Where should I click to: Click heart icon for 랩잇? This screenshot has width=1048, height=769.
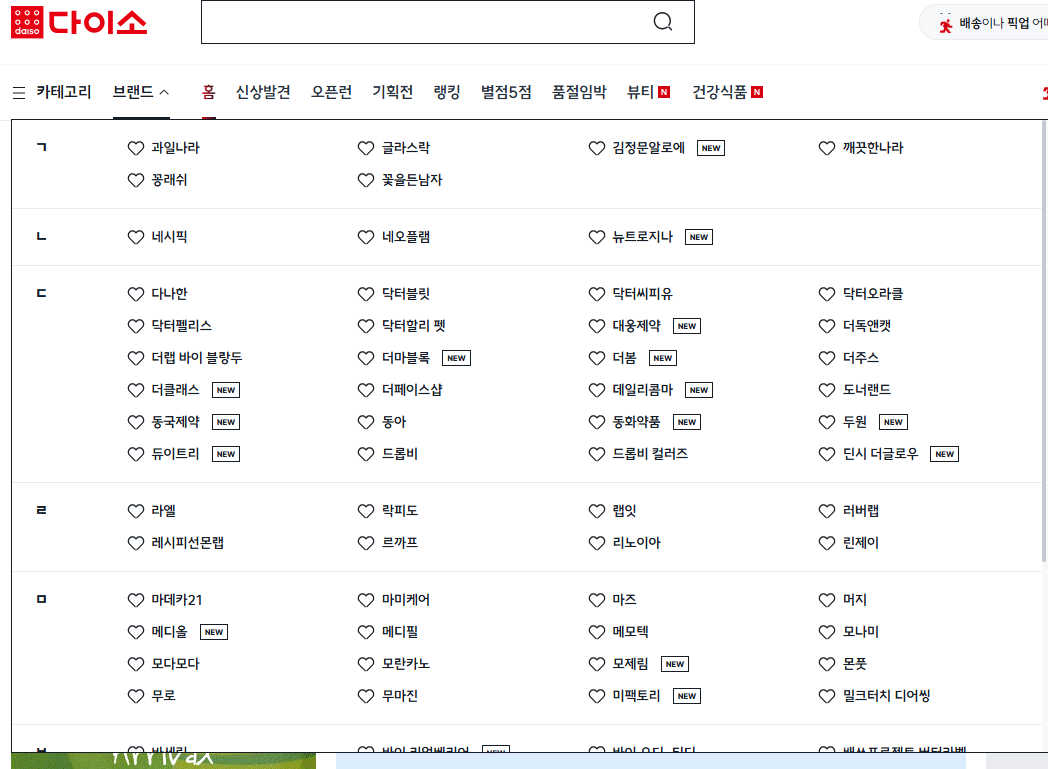coord(597,511)
